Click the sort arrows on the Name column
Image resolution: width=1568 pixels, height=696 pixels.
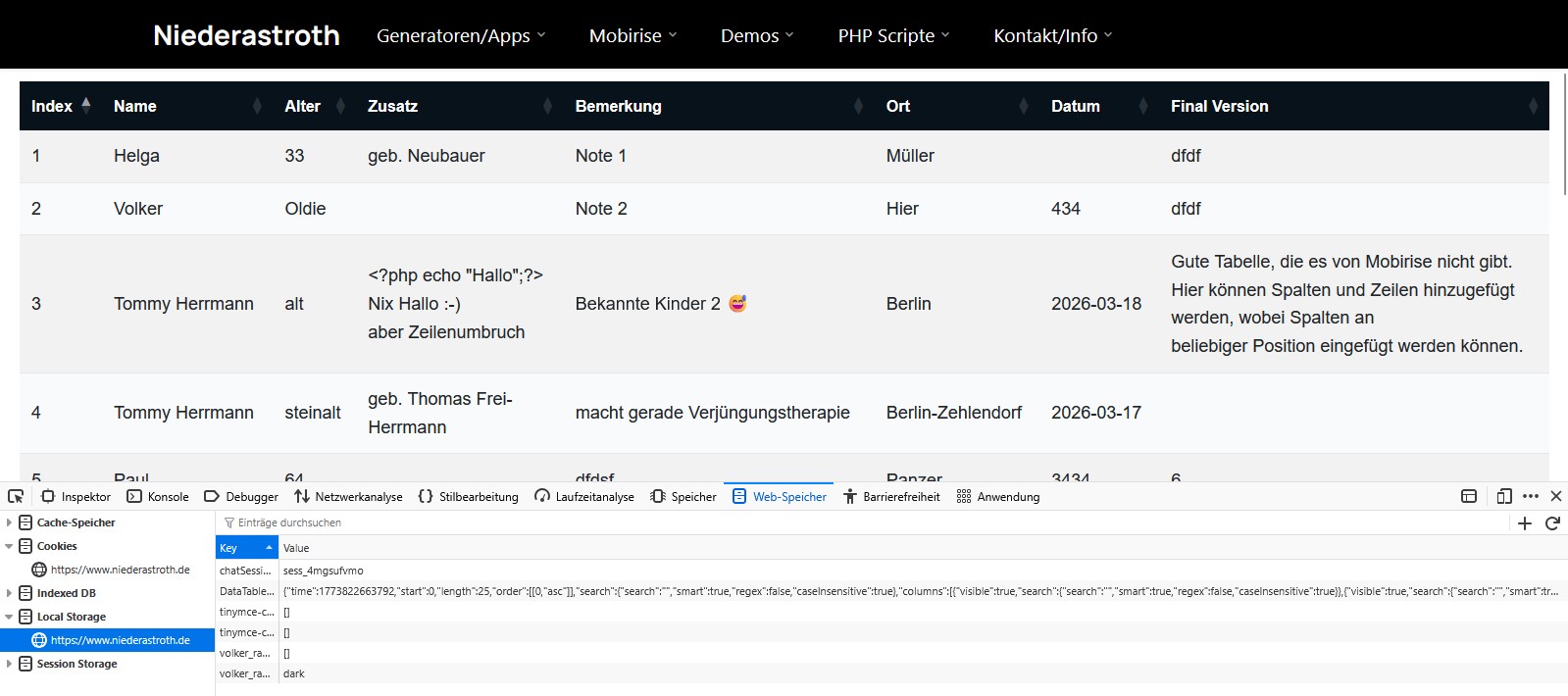(x=257, y=106)
